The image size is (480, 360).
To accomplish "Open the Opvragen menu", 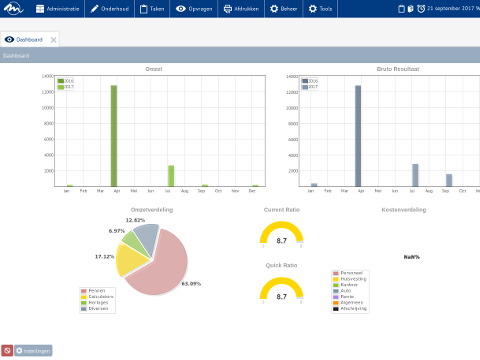I will point(194,9).
